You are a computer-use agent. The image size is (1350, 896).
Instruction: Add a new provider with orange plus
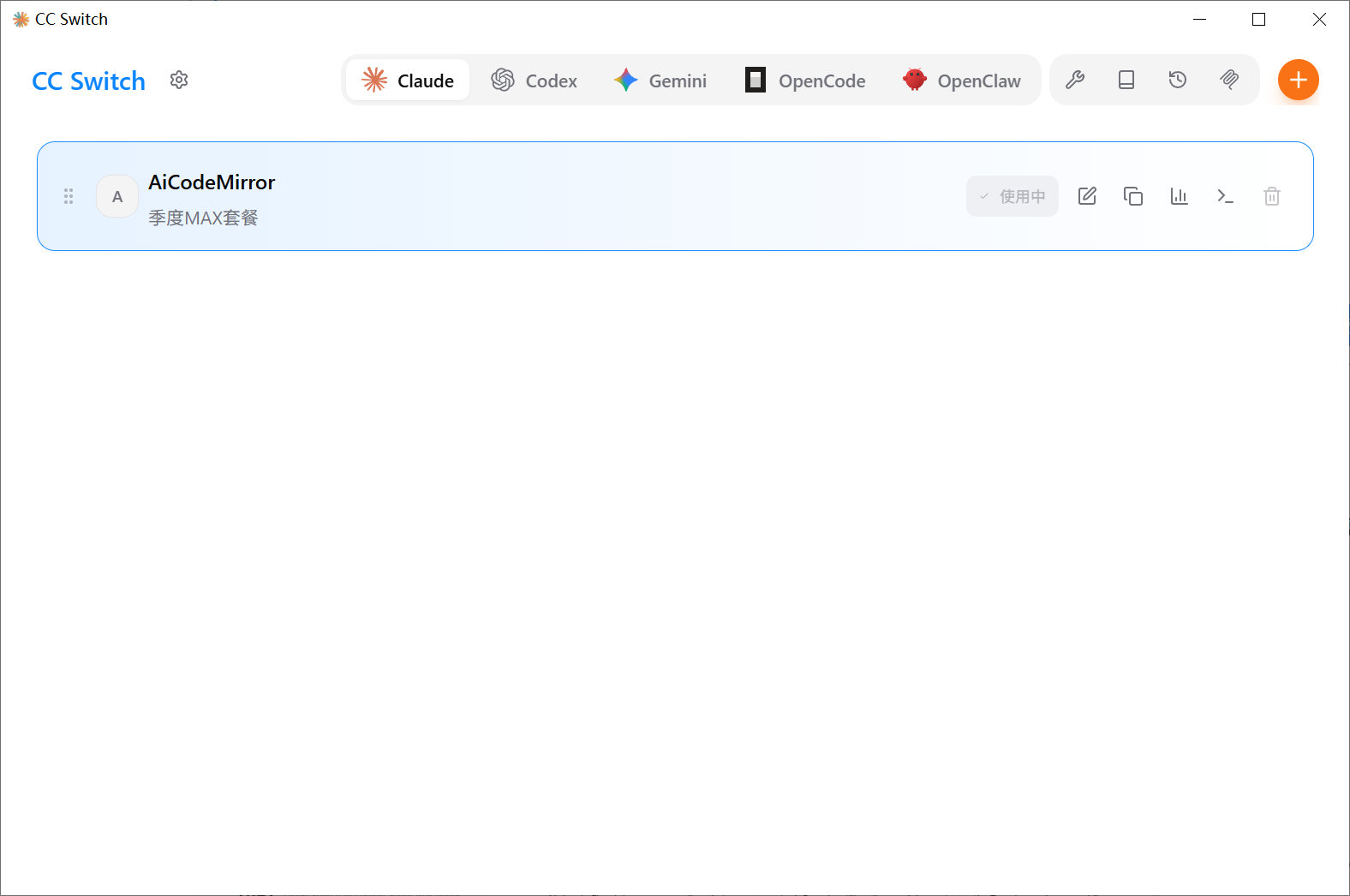click(x=1298, y=80)
